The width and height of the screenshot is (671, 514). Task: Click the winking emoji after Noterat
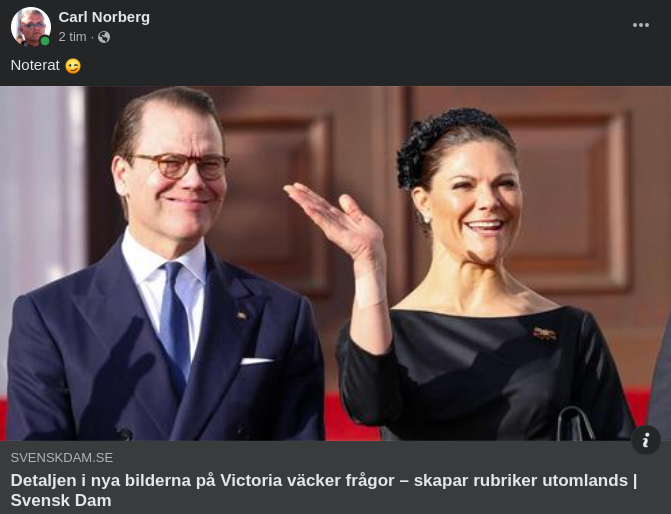73,66
